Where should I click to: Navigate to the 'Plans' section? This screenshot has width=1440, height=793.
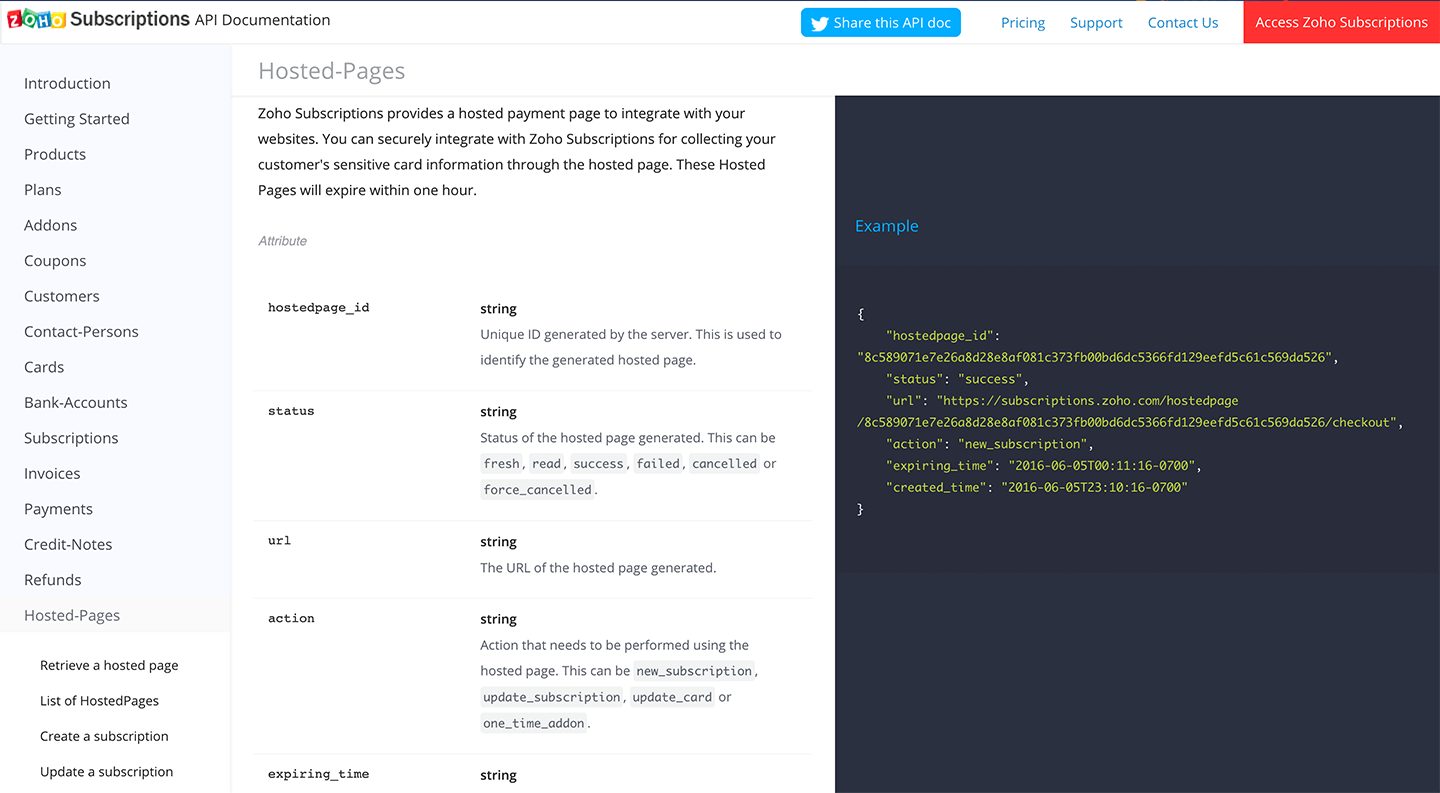42,189
